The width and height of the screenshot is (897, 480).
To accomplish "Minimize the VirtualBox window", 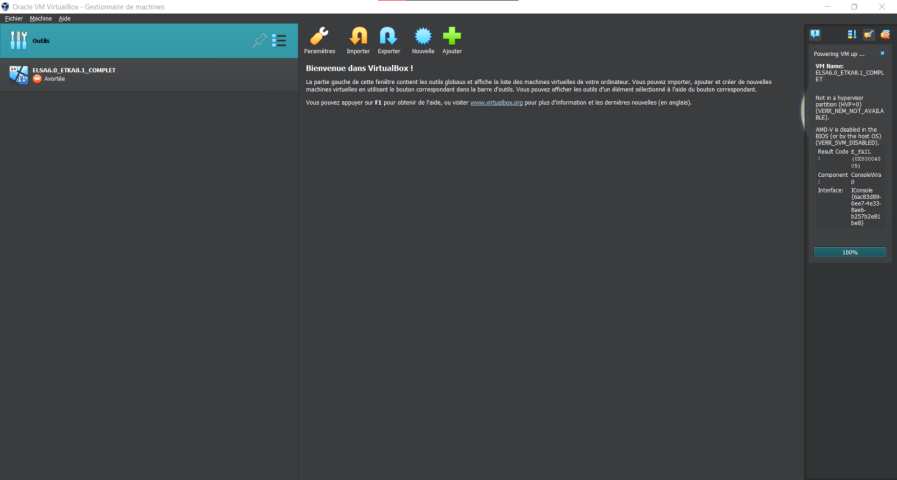I will [827, 7].
